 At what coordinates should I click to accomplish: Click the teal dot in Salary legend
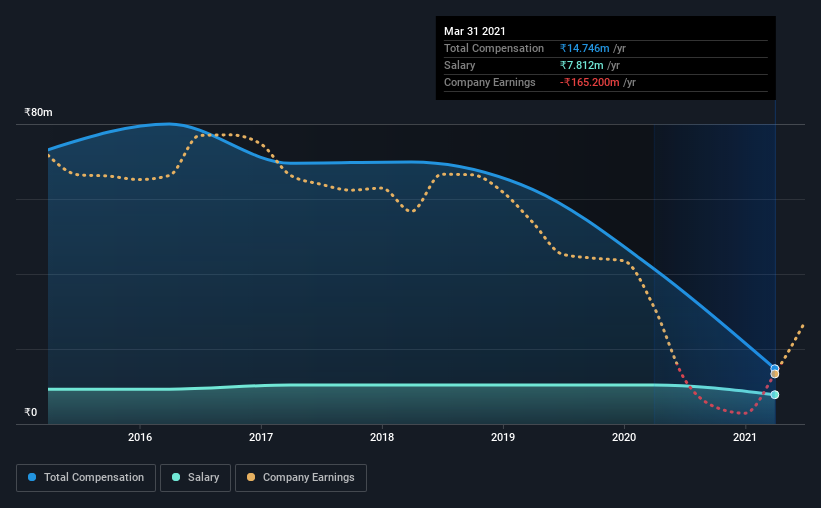[x=176, y=478]
